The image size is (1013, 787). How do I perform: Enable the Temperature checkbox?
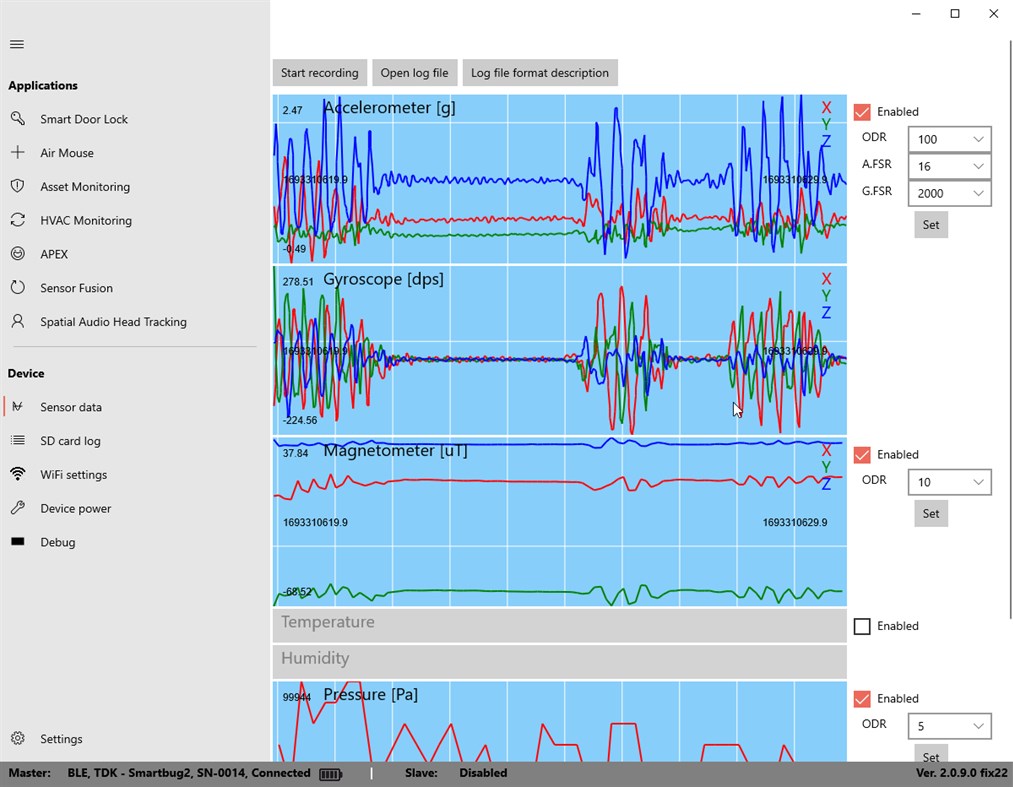point(862,626)
